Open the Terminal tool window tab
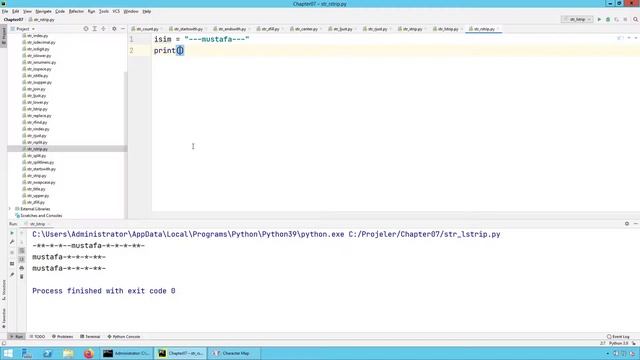Image resolution: width=640 pixels, height=360 pixels. [x=90, y=337]
